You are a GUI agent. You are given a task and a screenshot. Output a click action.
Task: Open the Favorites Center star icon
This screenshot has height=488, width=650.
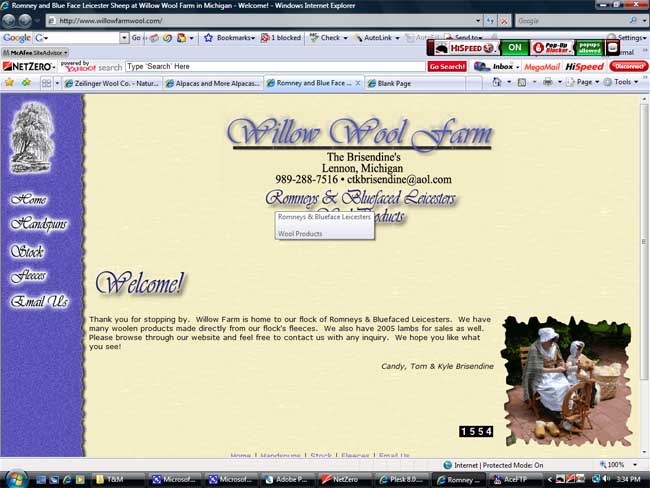coord(9,83)
